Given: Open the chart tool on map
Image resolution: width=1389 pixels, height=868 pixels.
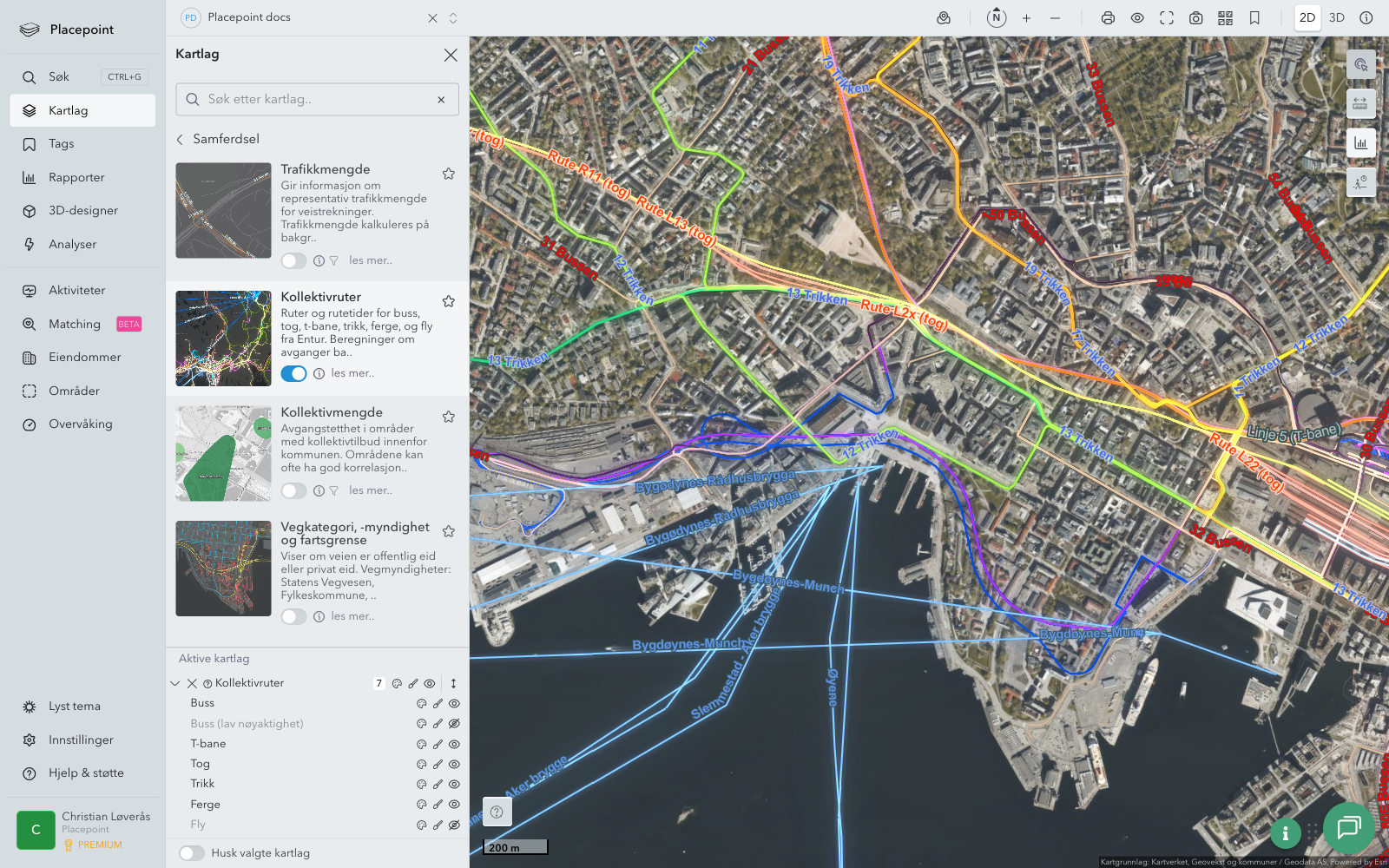Looking at the screenshot, I should click(1360, 143).
